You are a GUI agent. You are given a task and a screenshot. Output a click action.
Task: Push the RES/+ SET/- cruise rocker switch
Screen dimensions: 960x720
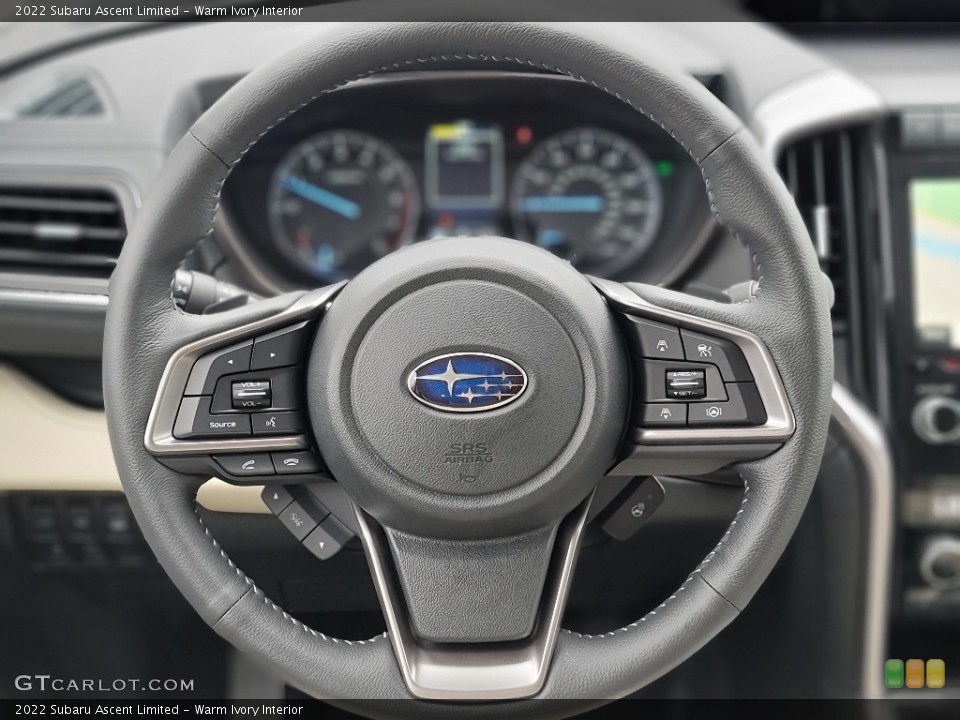(x=686, y=383)
